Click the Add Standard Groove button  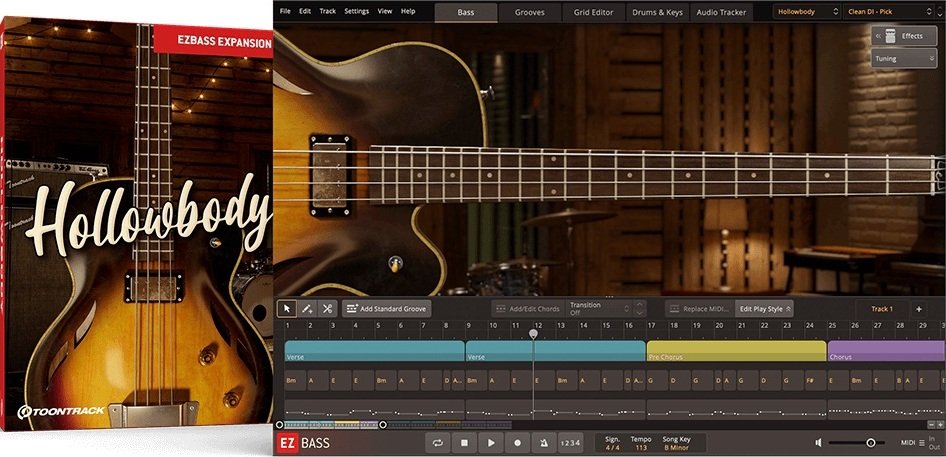coord(387,308)
